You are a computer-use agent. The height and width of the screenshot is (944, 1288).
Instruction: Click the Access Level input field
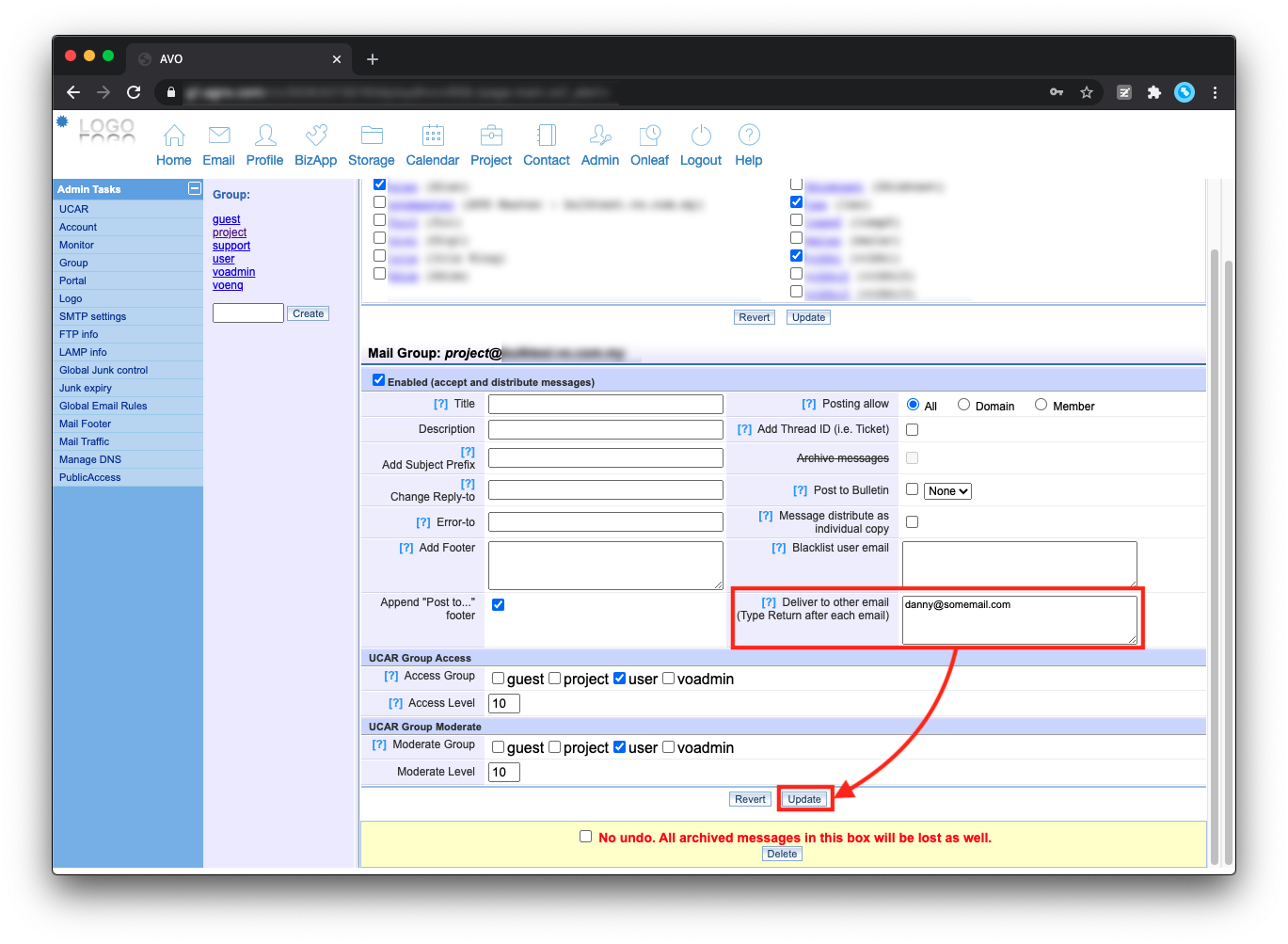[x=504, y=703]
